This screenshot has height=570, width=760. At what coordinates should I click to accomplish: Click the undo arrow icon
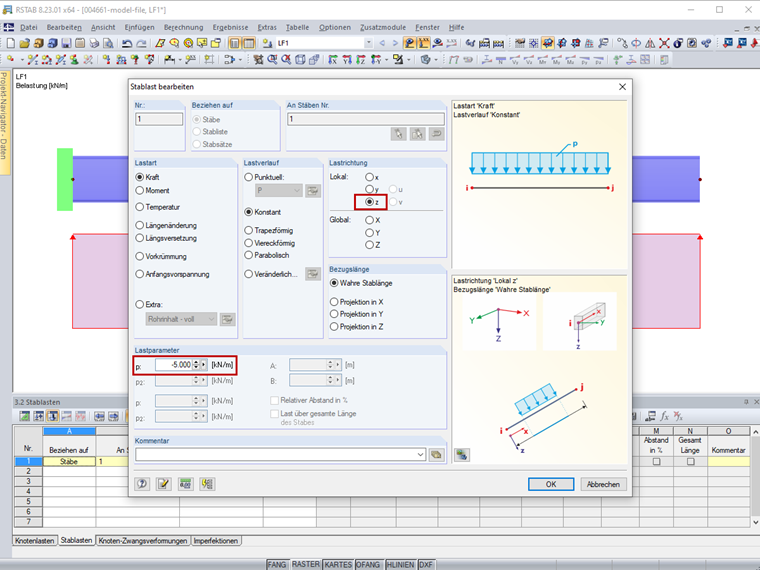(127, 43)
